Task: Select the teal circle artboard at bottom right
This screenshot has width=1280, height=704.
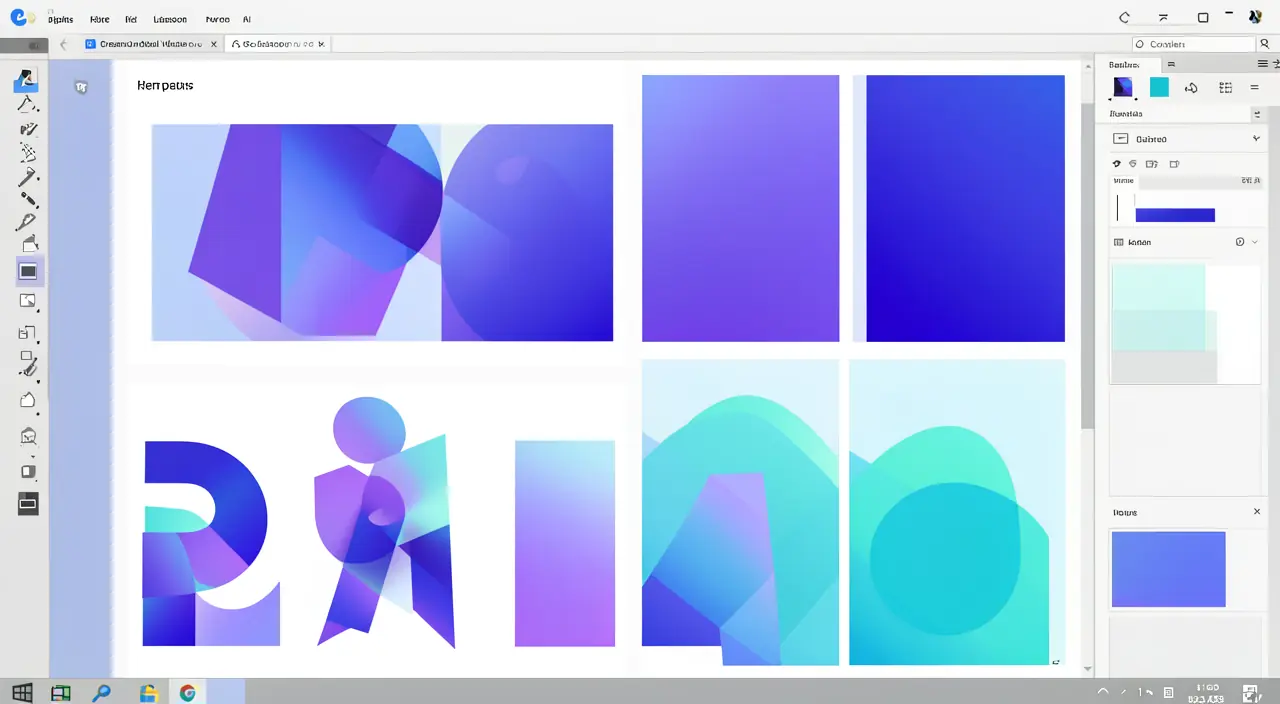Action: coord(957,512)
